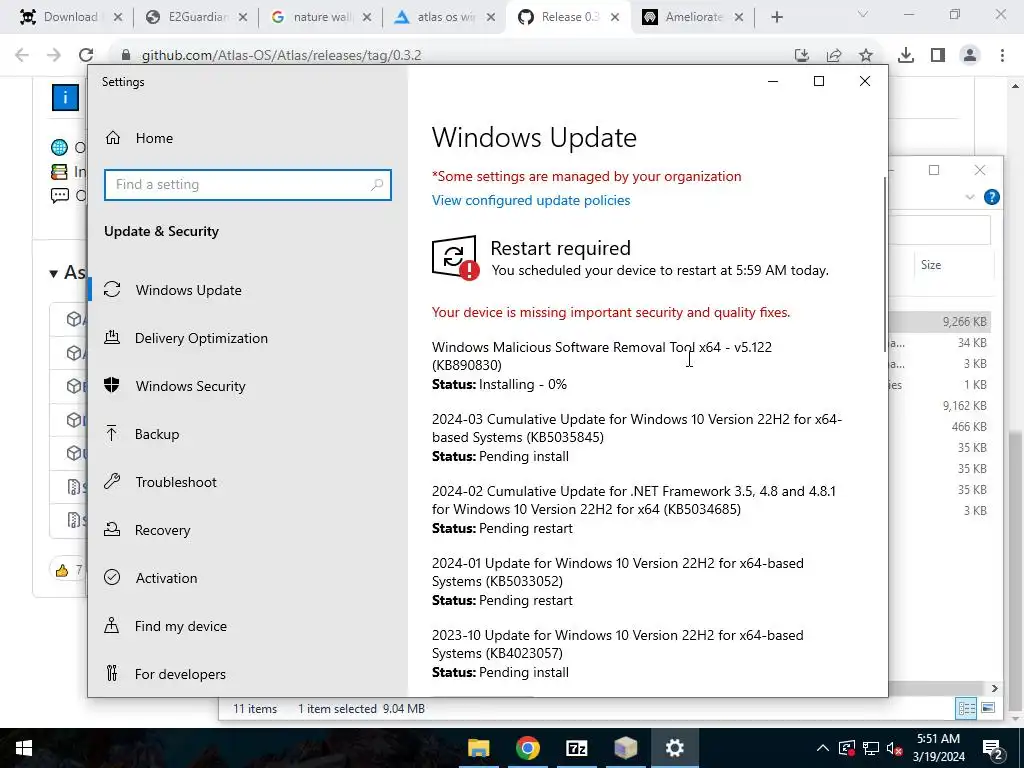Click the Settings window vertical scrollbar
The width and height of the screenshot is (1024, 768).
pos(886,264)
